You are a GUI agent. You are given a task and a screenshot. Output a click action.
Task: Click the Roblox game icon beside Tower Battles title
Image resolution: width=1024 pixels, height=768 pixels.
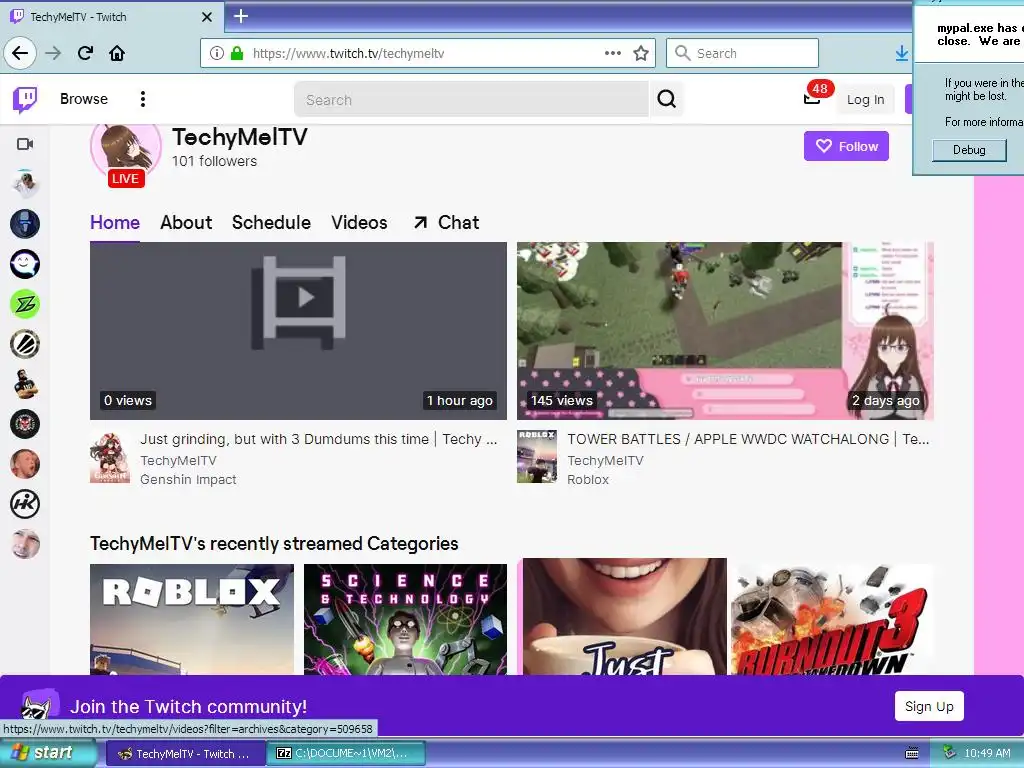(x=537, y=456)
